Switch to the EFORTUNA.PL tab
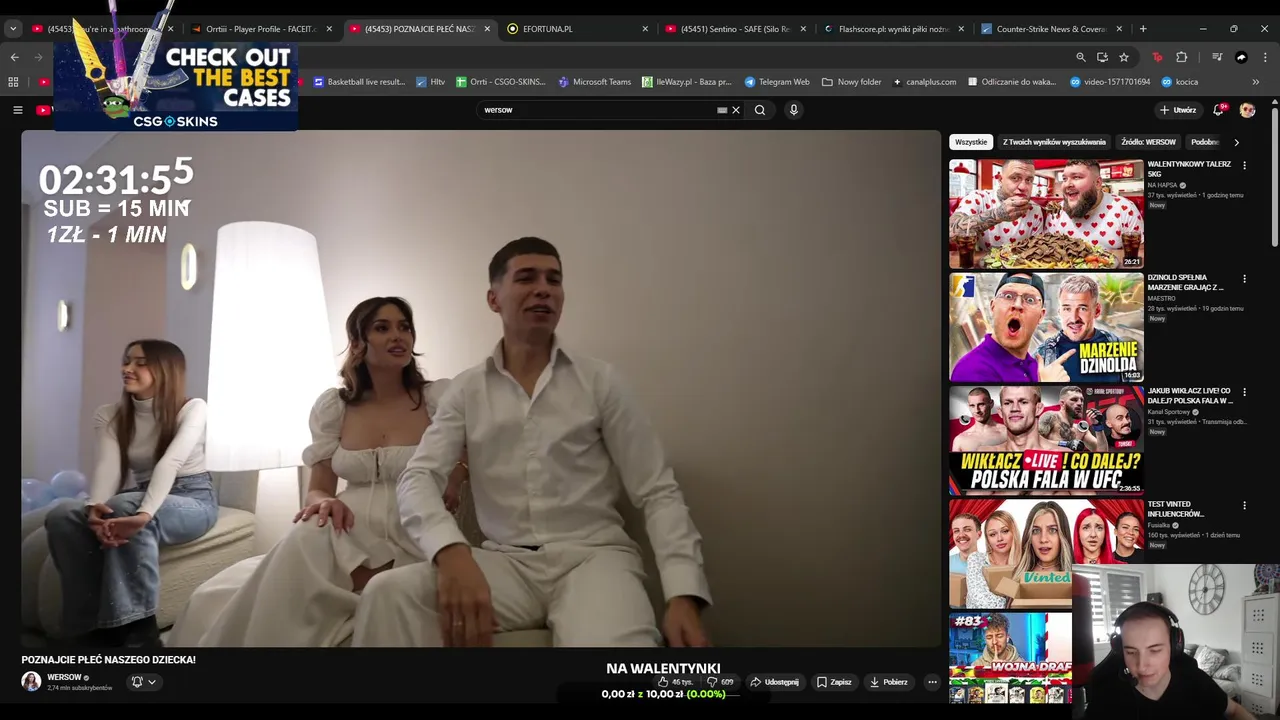The width and height of the screenshot is (1280, 720). [x=578, y=29]
